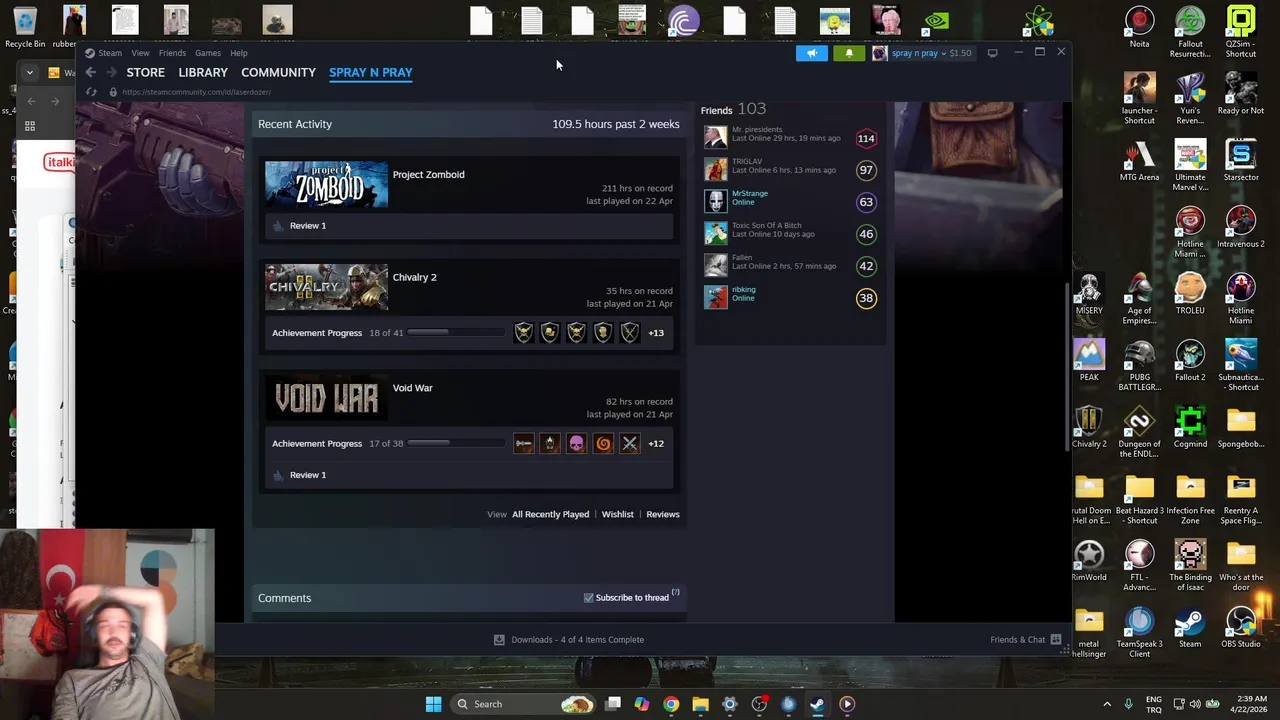Image resolution: width=1280 pixels, height=720 pixels.
Task: Show Void War +12 more achievements
Action: (x=656, y=444)
